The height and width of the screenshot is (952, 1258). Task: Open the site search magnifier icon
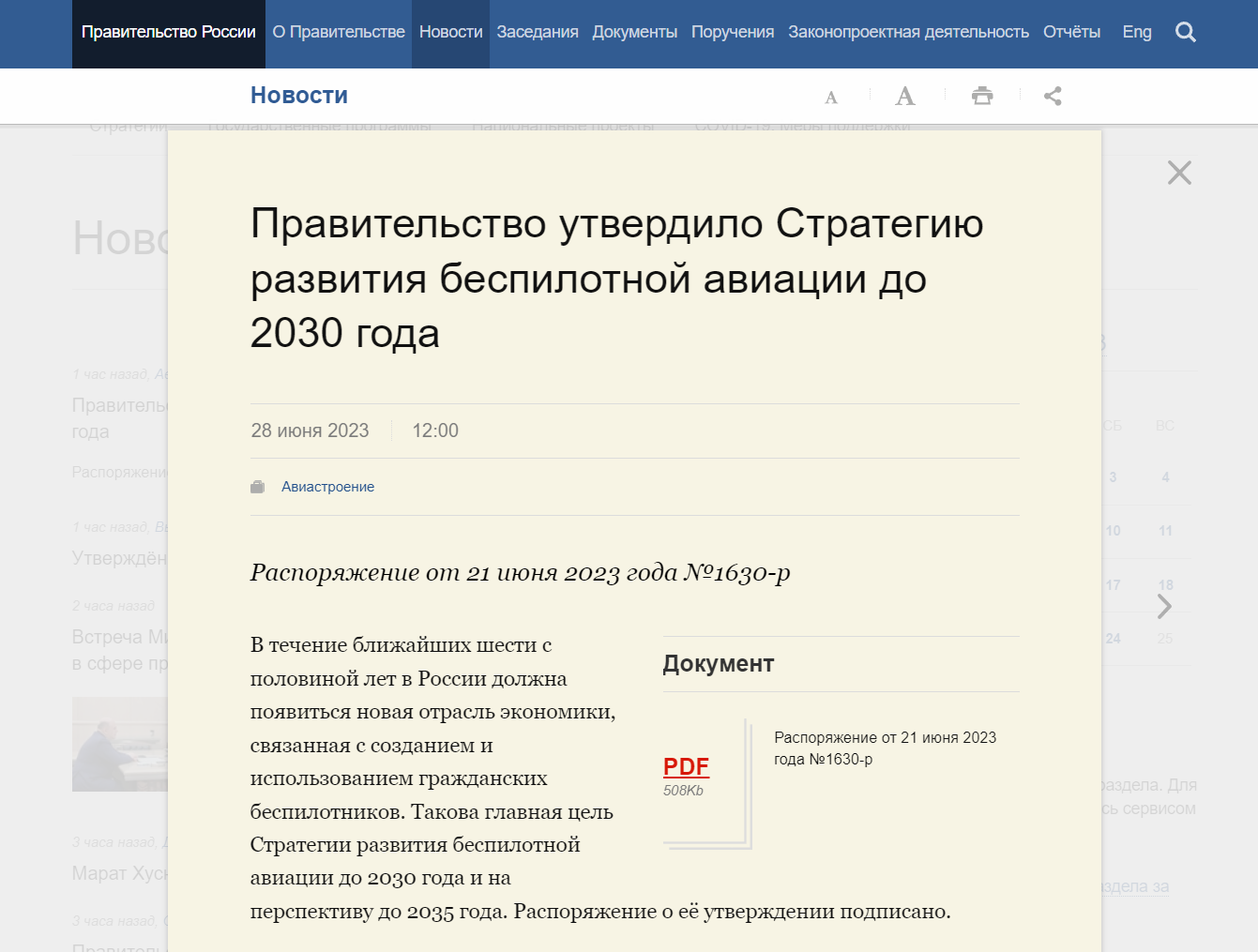click(1185, 33)
